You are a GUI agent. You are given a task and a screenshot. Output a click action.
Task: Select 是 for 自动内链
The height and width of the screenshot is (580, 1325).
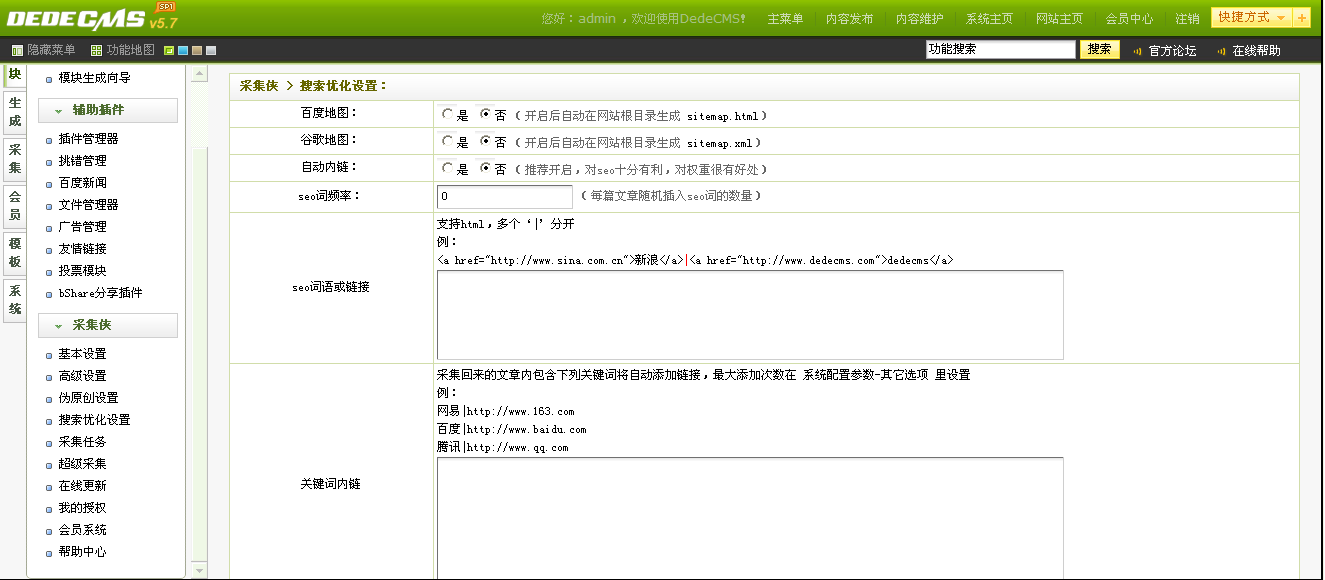click(x=447, y=168)
